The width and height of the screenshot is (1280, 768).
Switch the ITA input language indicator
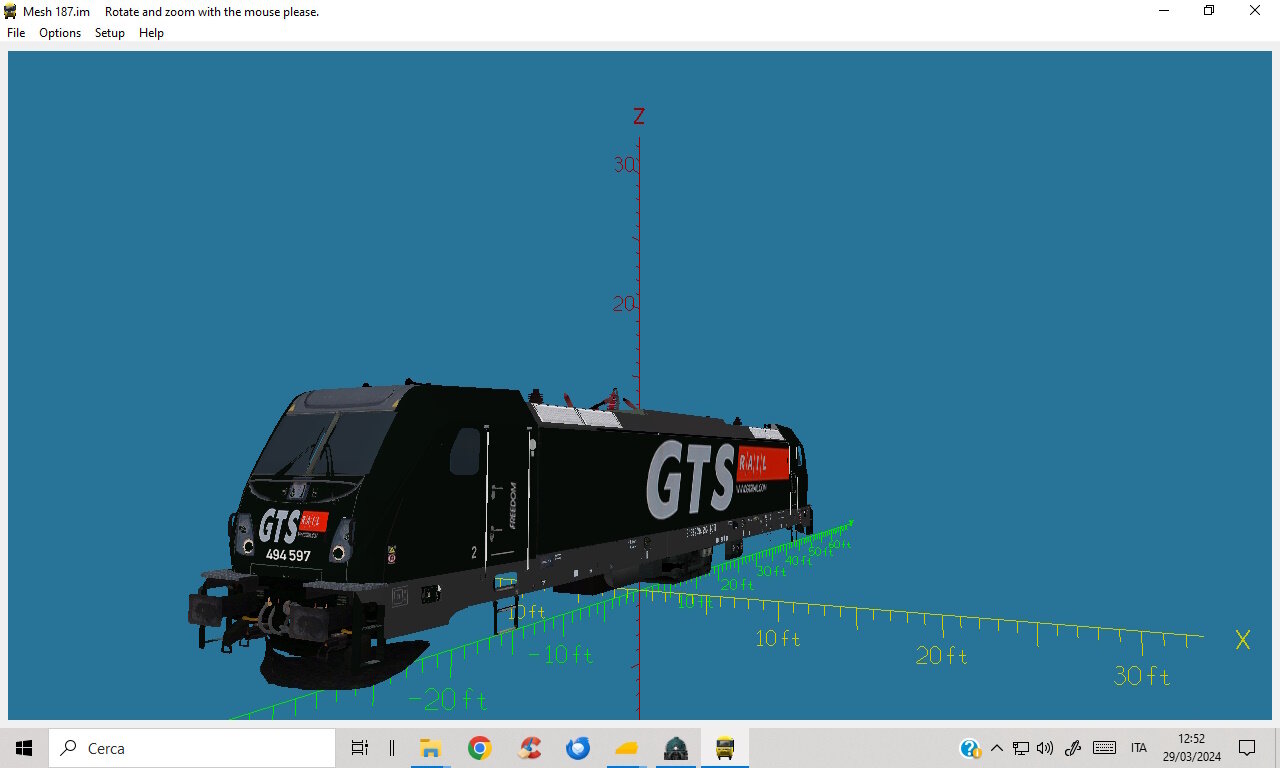pos(1139,748)
